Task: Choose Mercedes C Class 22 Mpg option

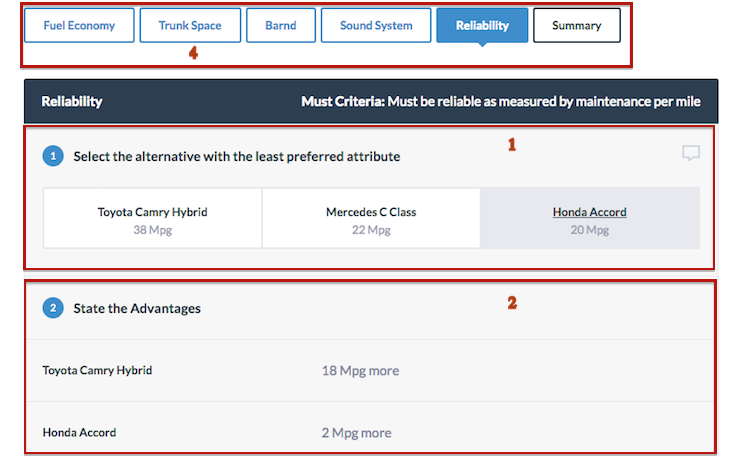Action: [x=371, y=219]
